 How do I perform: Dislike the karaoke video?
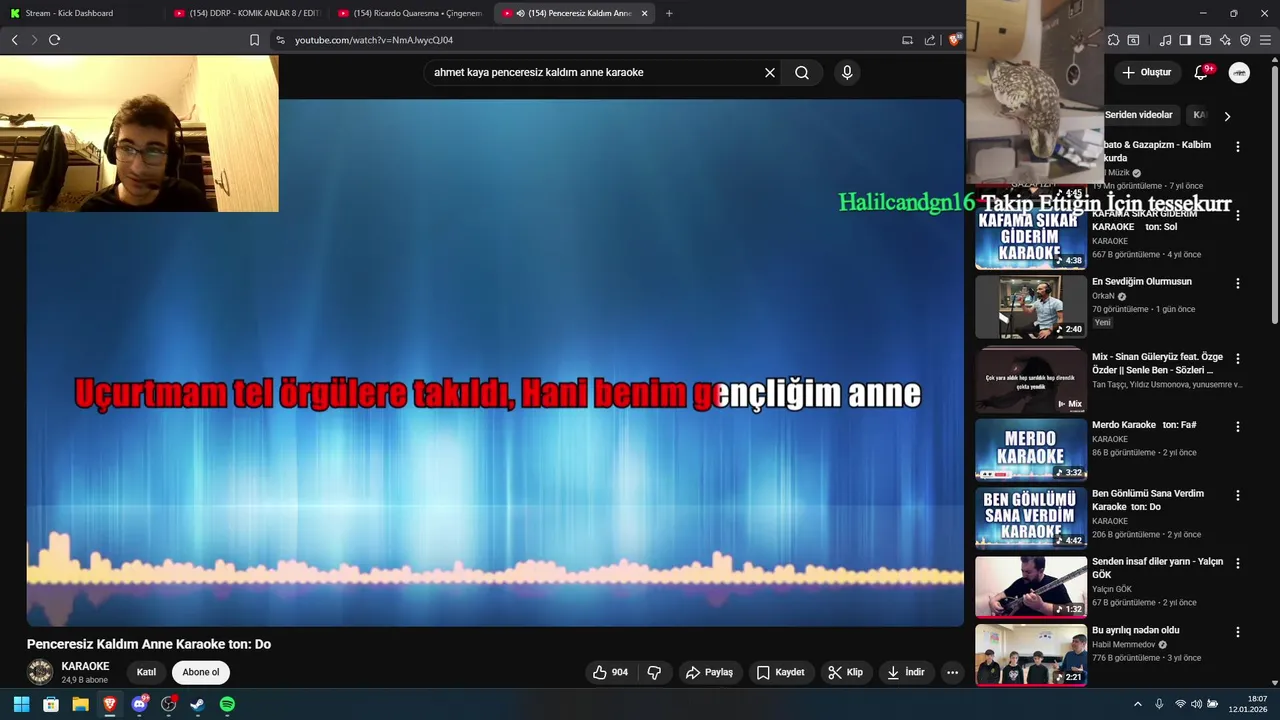[654, 672]
